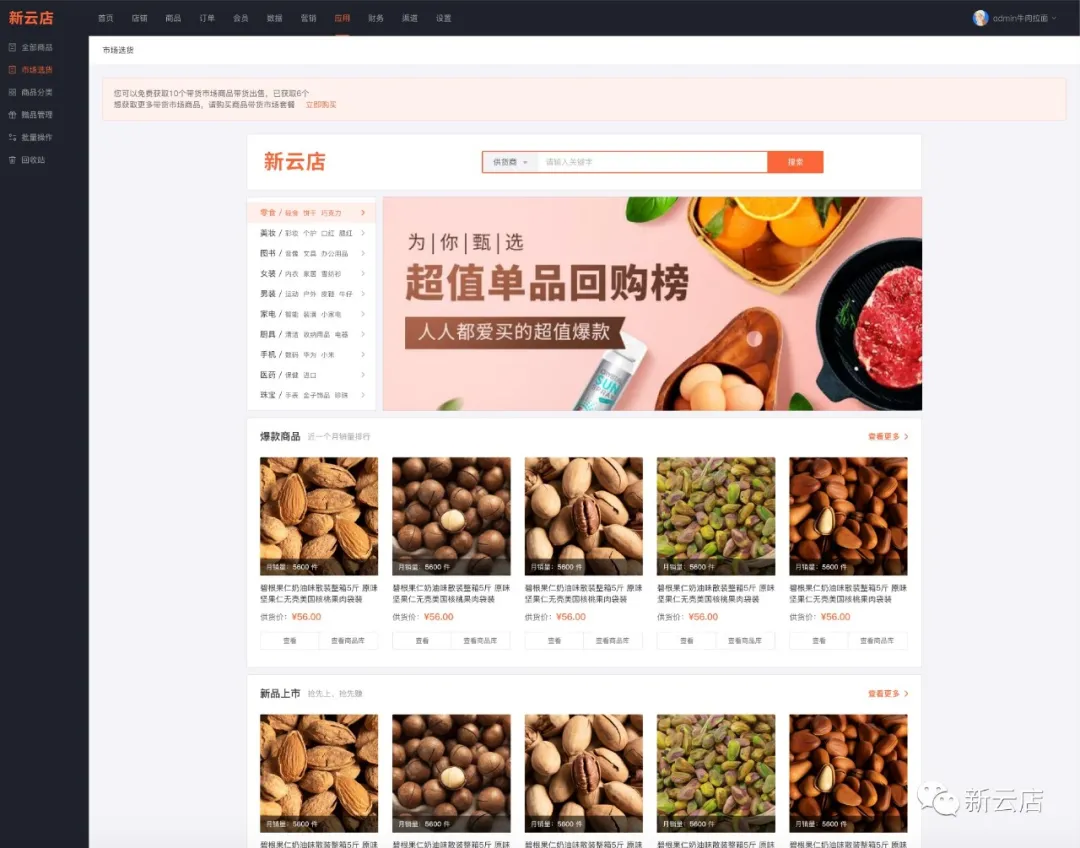The height and width of the screenshot is (848, 1080).
Task: Click the 立即购买 link in notice
Action: pos(321,105)
